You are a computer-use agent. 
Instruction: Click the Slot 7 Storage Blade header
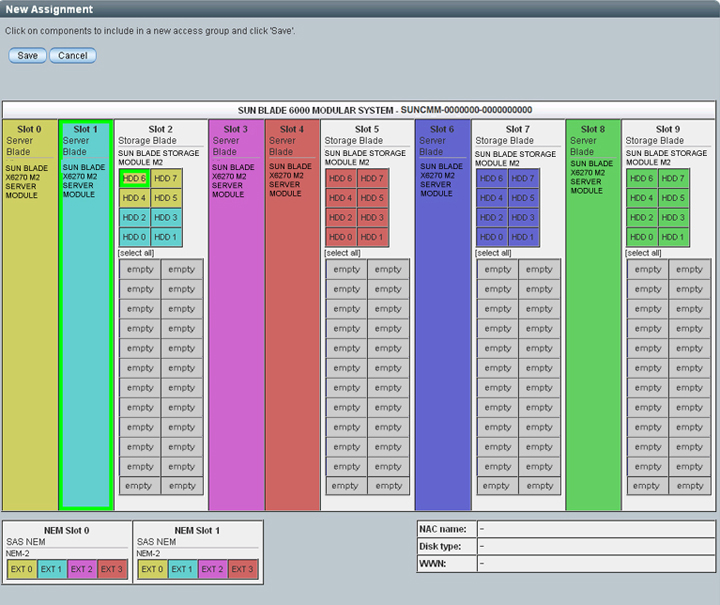click(x=518, y=134)
